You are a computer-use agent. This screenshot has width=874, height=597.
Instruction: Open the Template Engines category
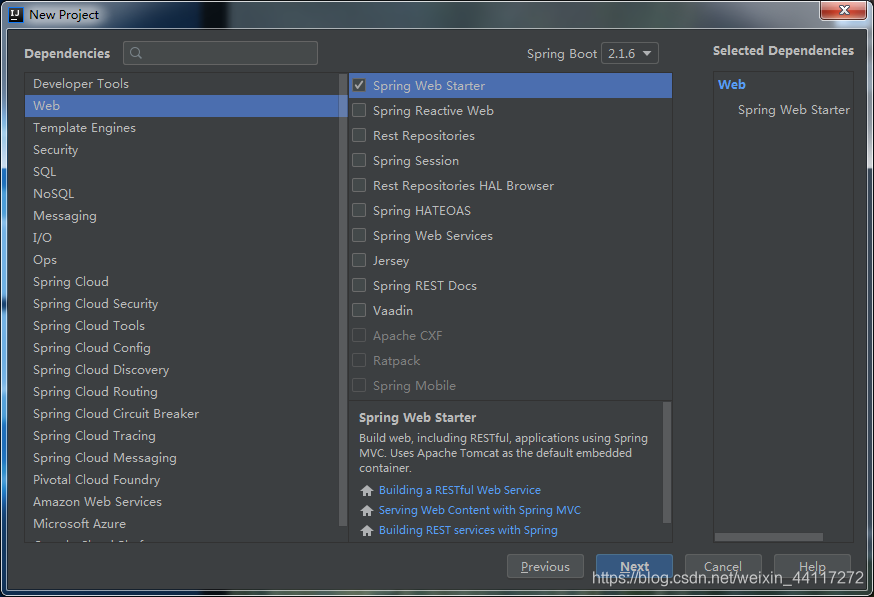[182, 128]
